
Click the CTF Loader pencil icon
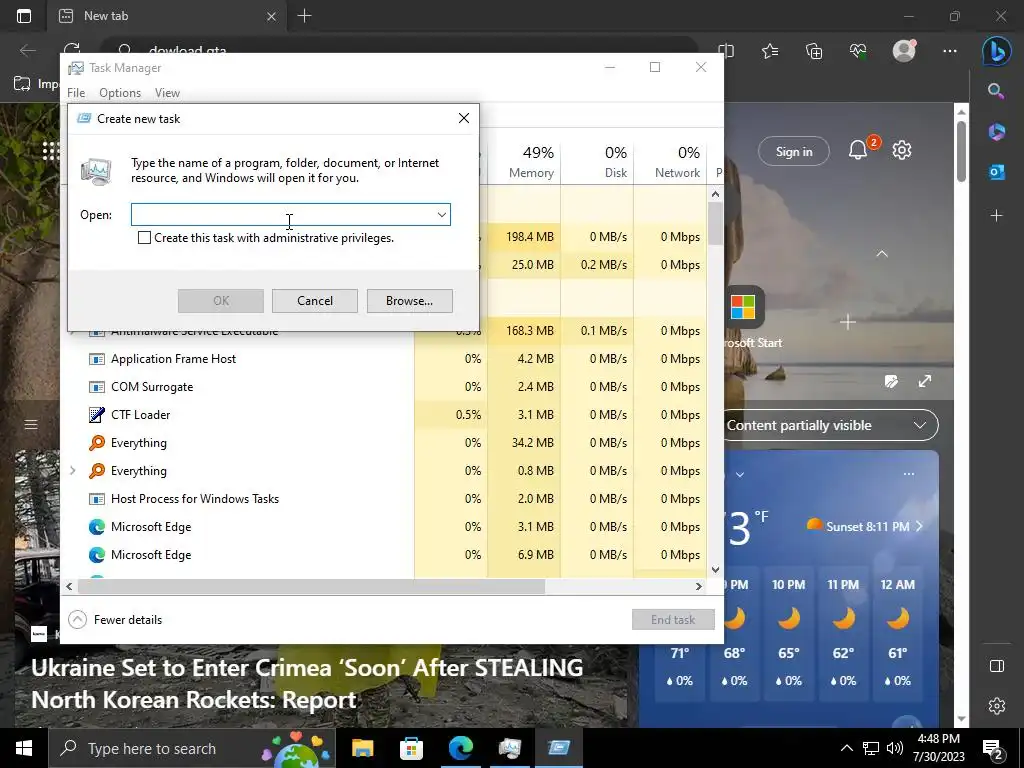[x=97, y=415]
